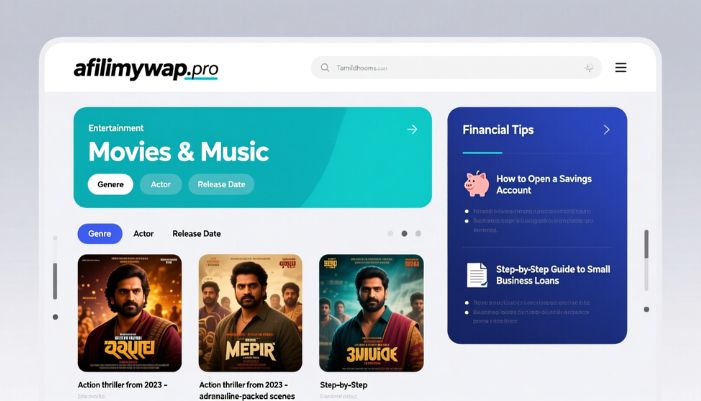Screen dimensions: 701x401
Task: Toggle the Release Date pill in banner
Action: click(x=221, y=184)
